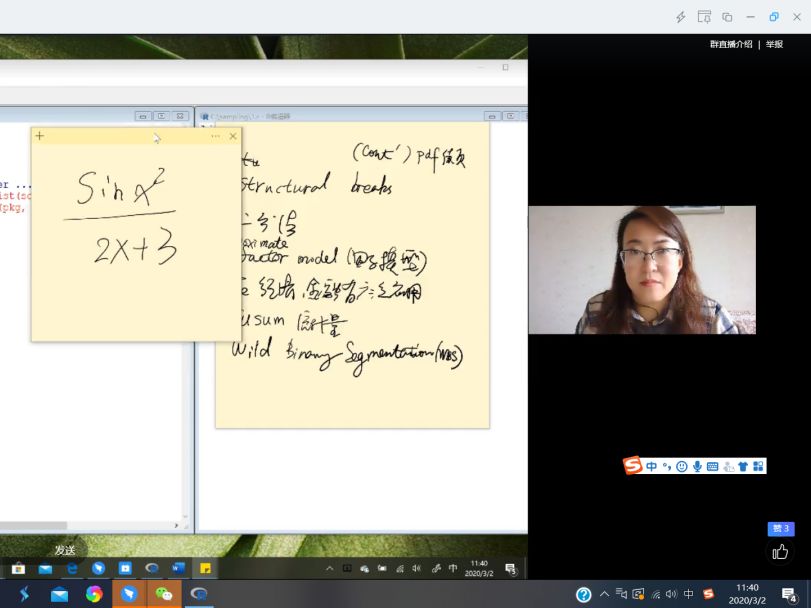Toggle the taskbar IME 中 language indicator

689,594
